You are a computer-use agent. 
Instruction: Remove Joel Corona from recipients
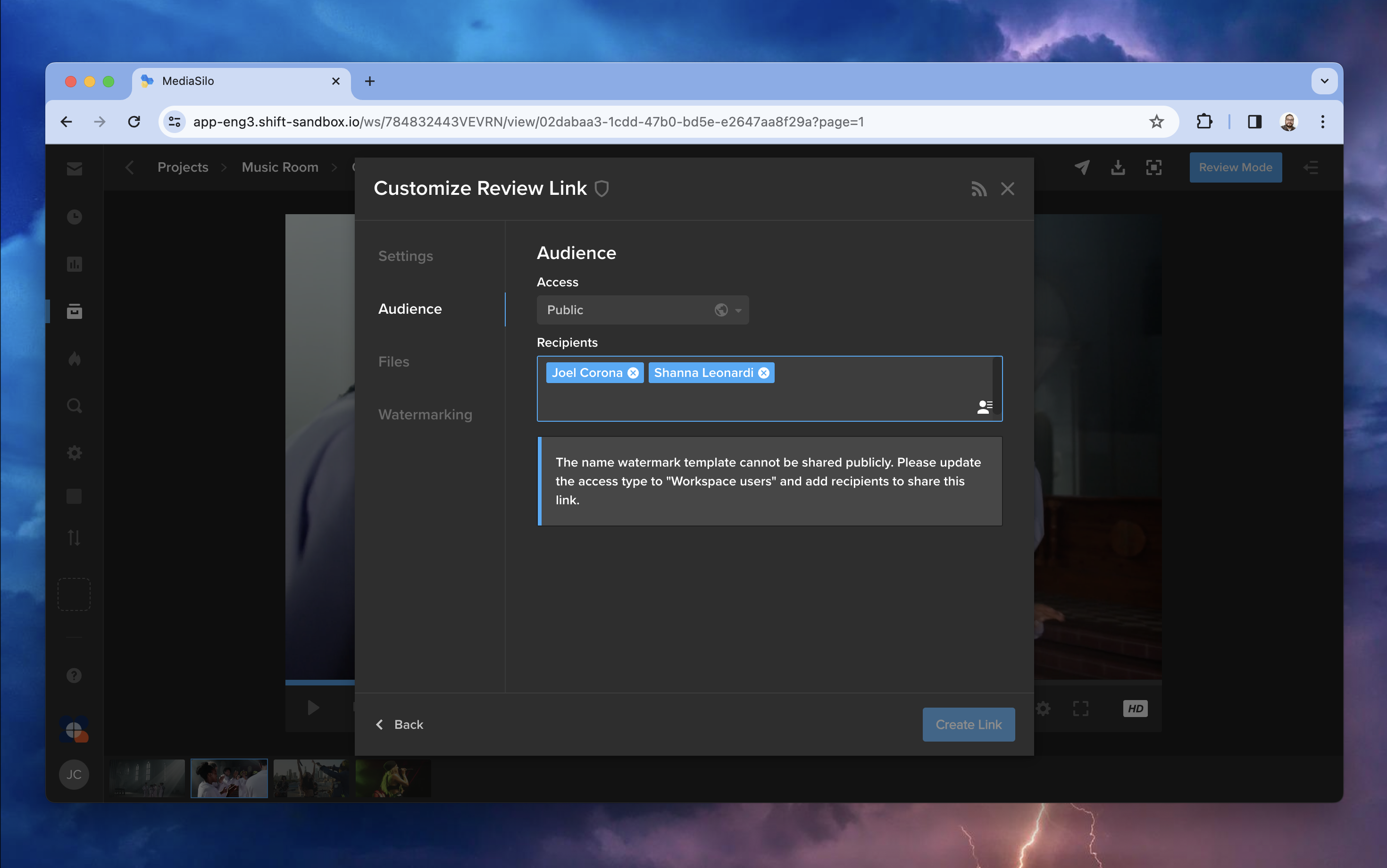click(633, 373)
